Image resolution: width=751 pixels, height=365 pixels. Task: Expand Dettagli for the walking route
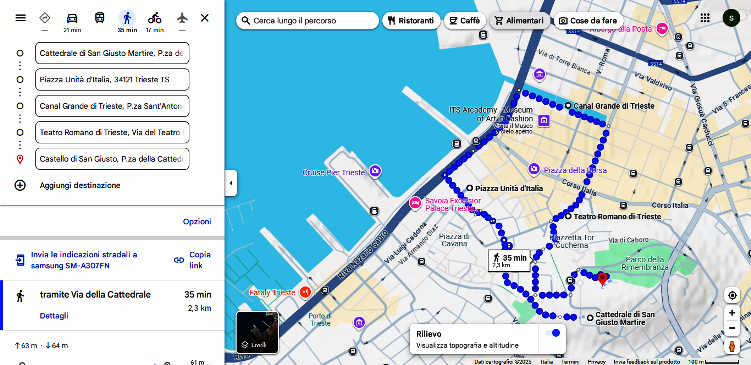tap(54, 316)
